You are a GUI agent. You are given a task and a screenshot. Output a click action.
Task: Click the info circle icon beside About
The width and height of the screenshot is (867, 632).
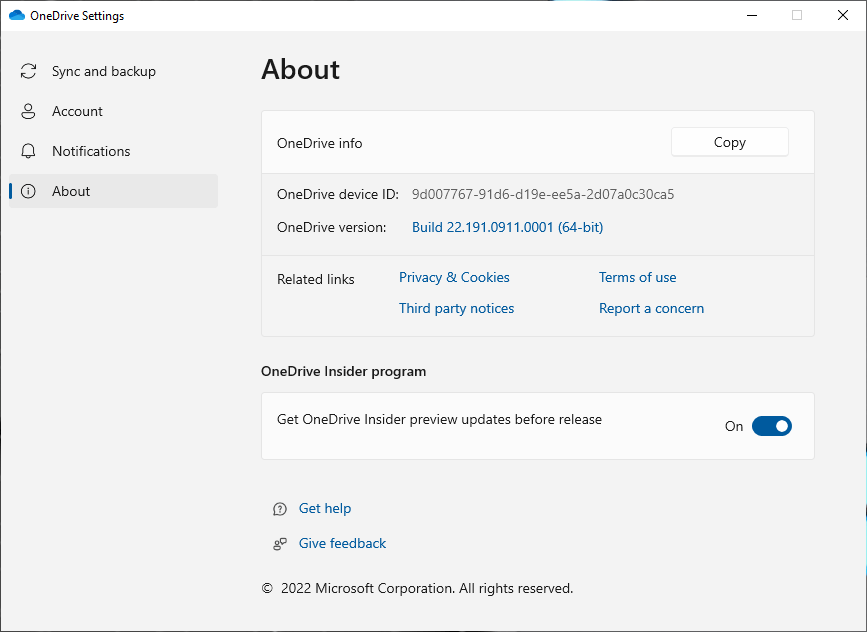pyautogui.click(x=29, y=191)
